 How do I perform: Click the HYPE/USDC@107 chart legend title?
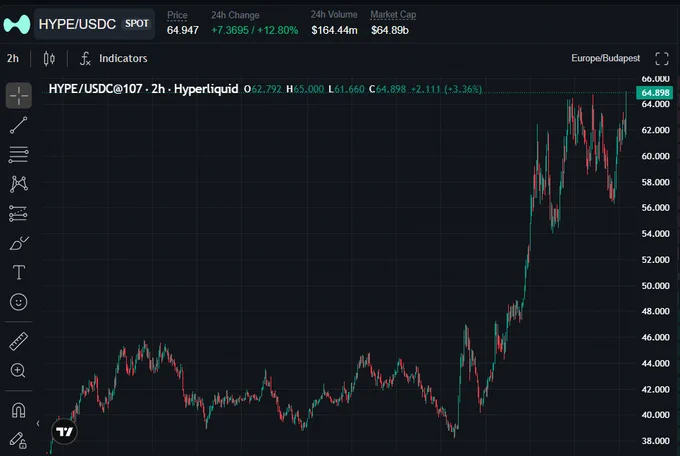point(144,89)
